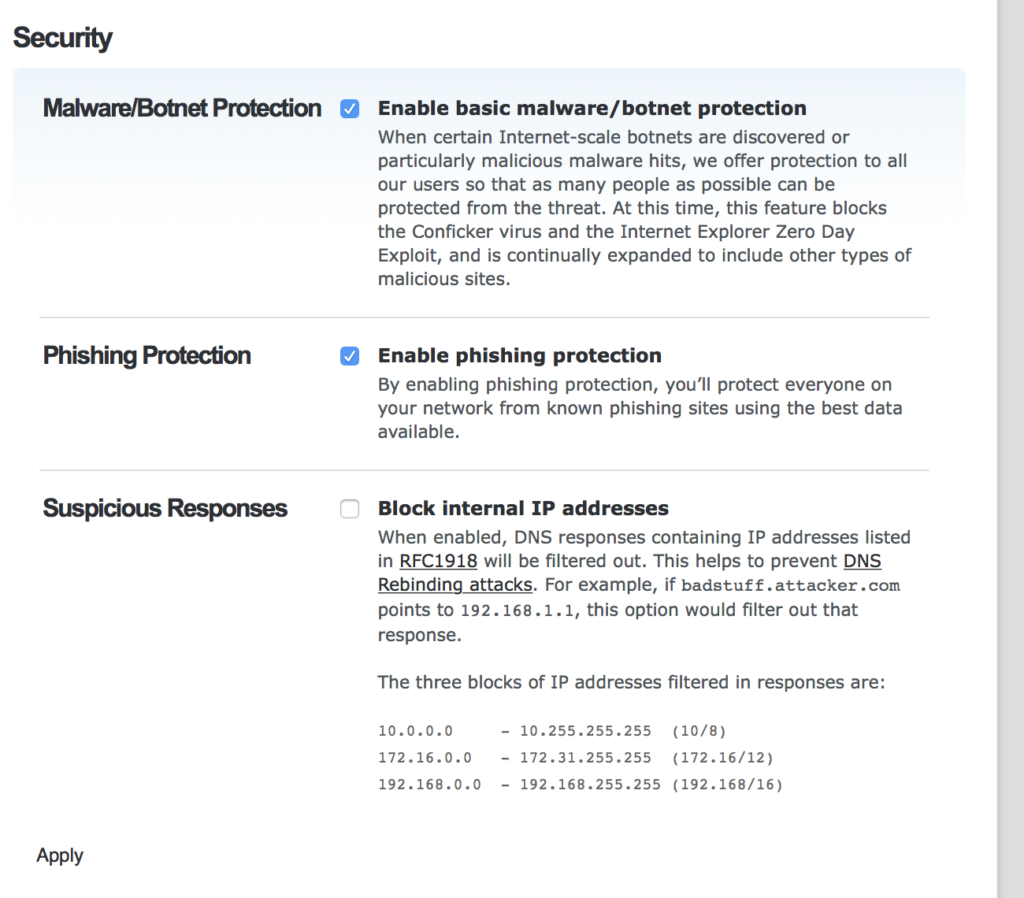Click the 192.168.1.1 example address
Image resolution: width=1024 pixels, height=898 pixels.
click(519, 610)
